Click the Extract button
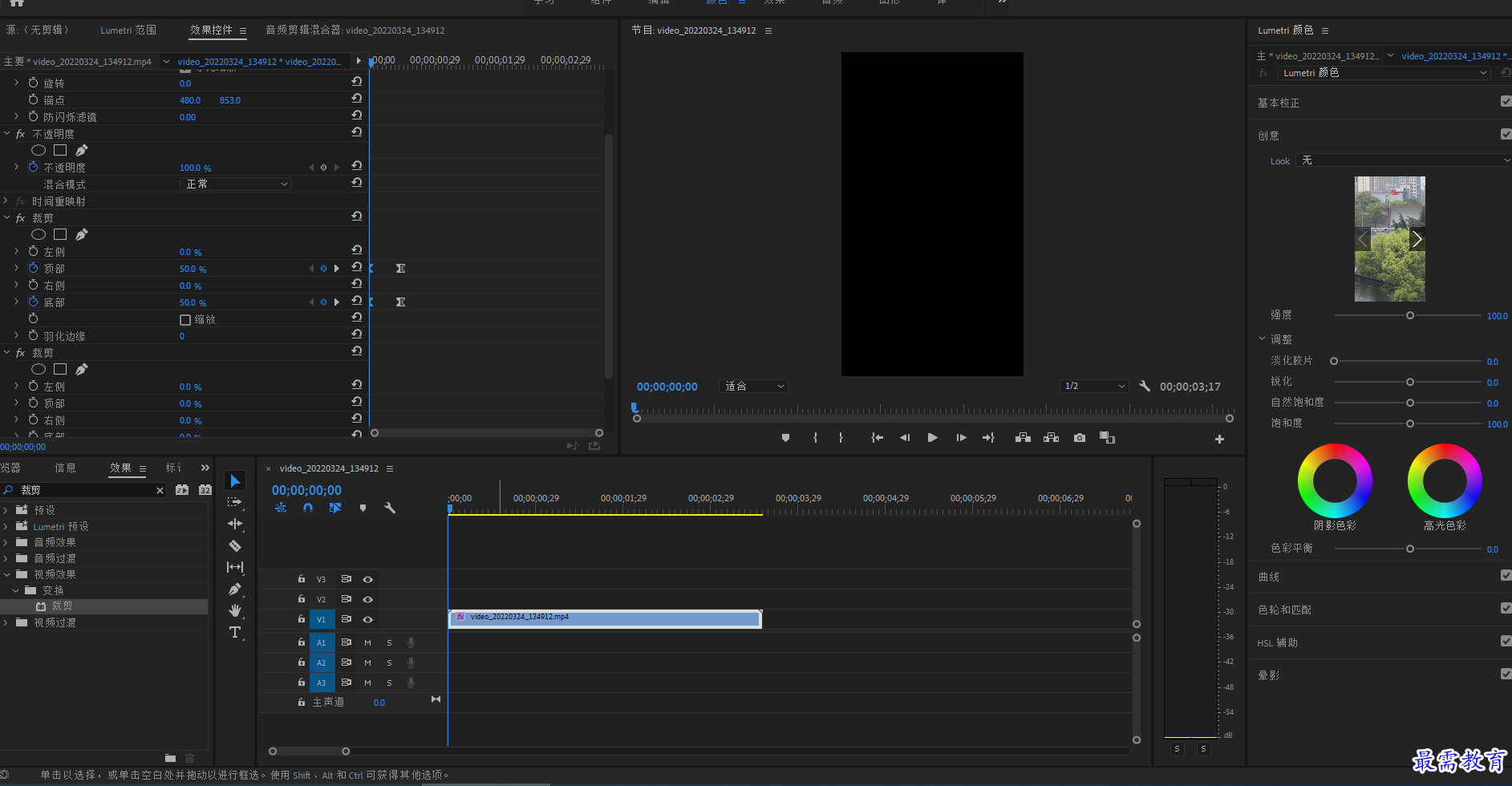Image resolution: width=1512 pixels, height=786 pixels. click(1051, 438)
